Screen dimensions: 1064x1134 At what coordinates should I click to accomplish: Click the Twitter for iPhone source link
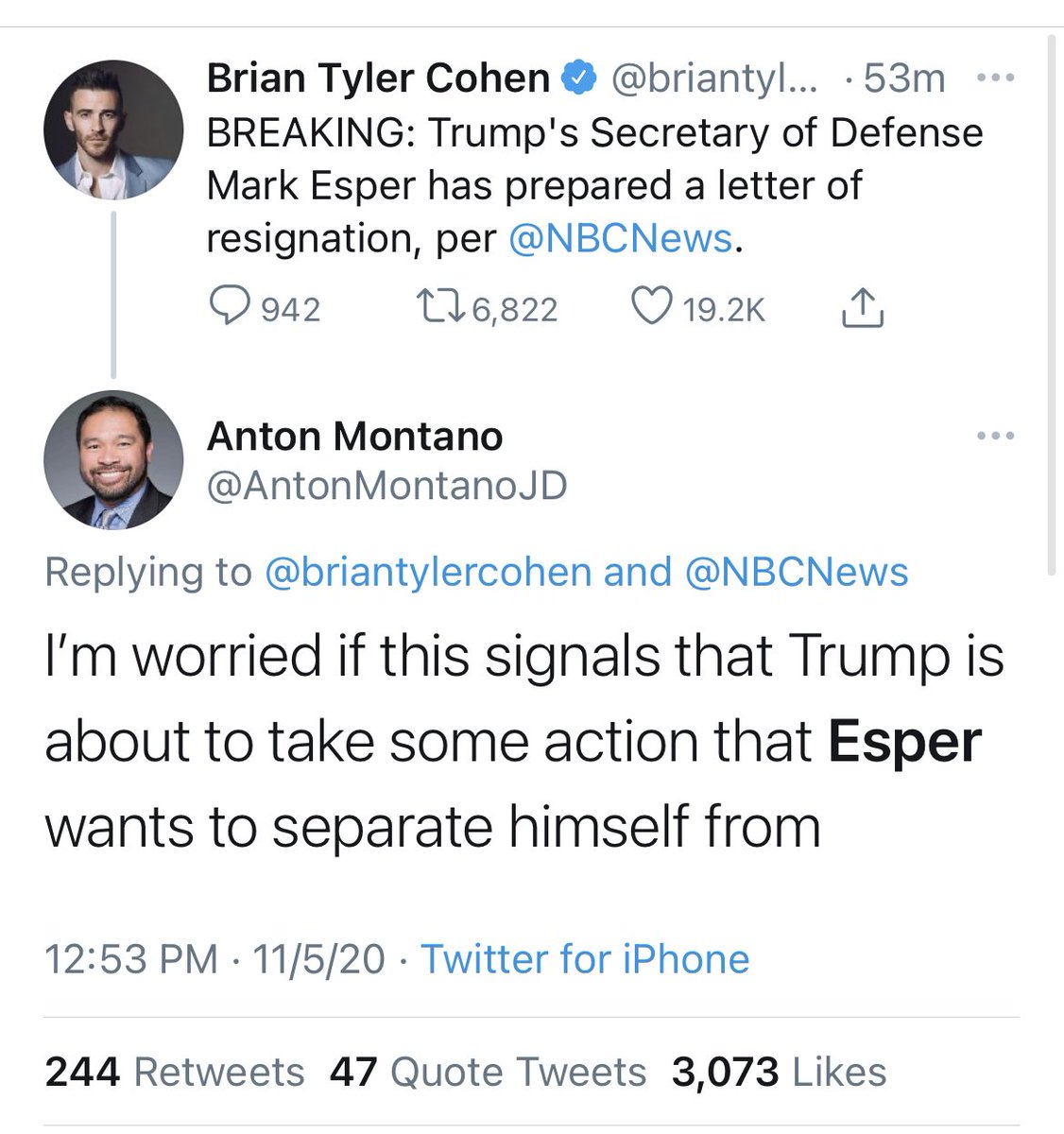point(585,959)
